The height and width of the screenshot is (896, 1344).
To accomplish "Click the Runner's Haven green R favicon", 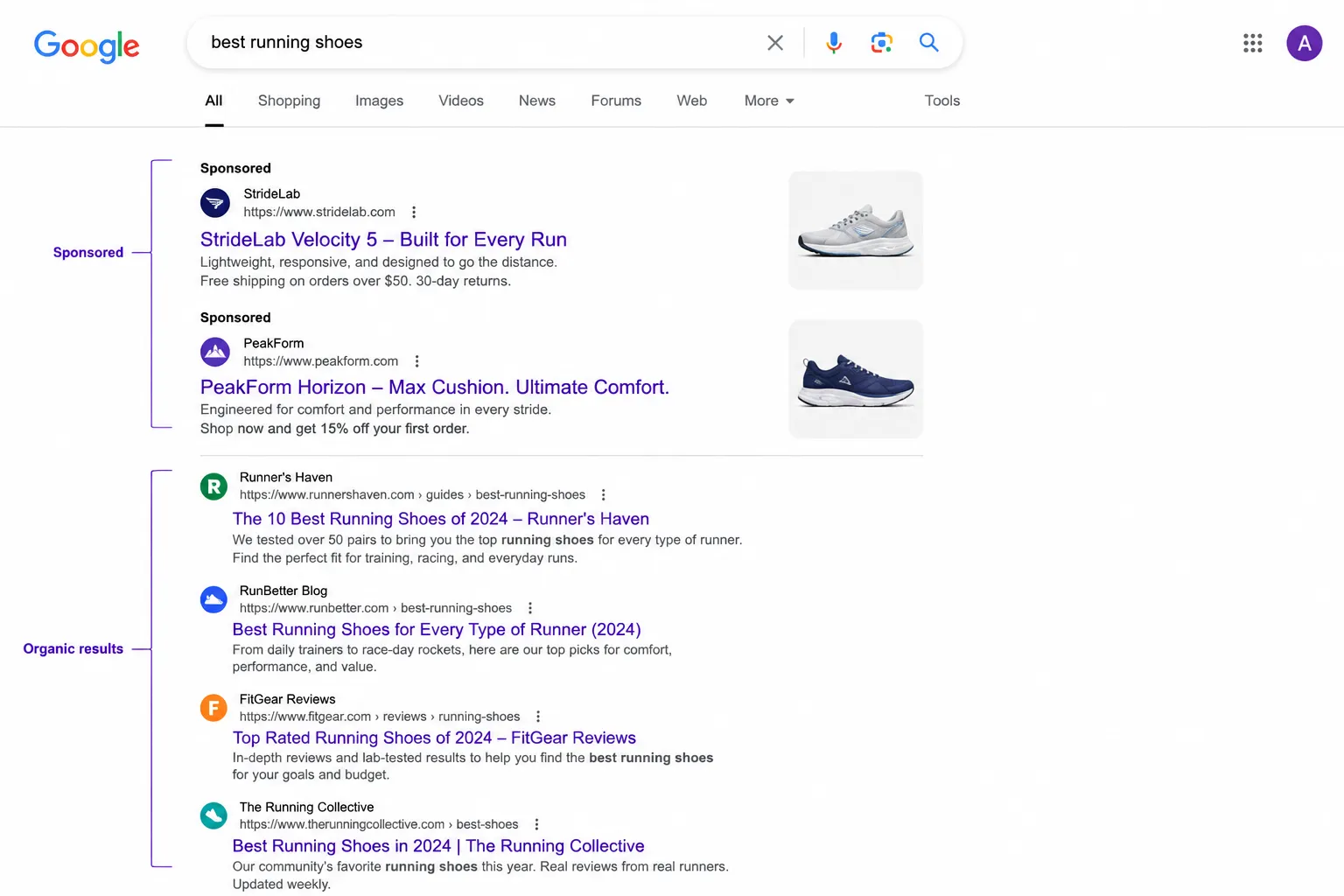I will [x=213, y=486].
